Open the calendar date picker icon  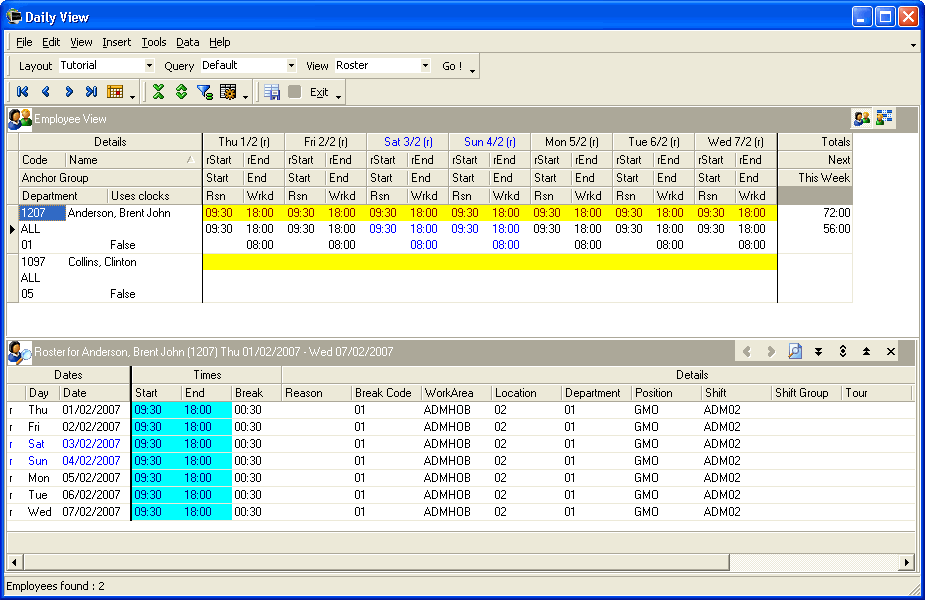(115, 92)
